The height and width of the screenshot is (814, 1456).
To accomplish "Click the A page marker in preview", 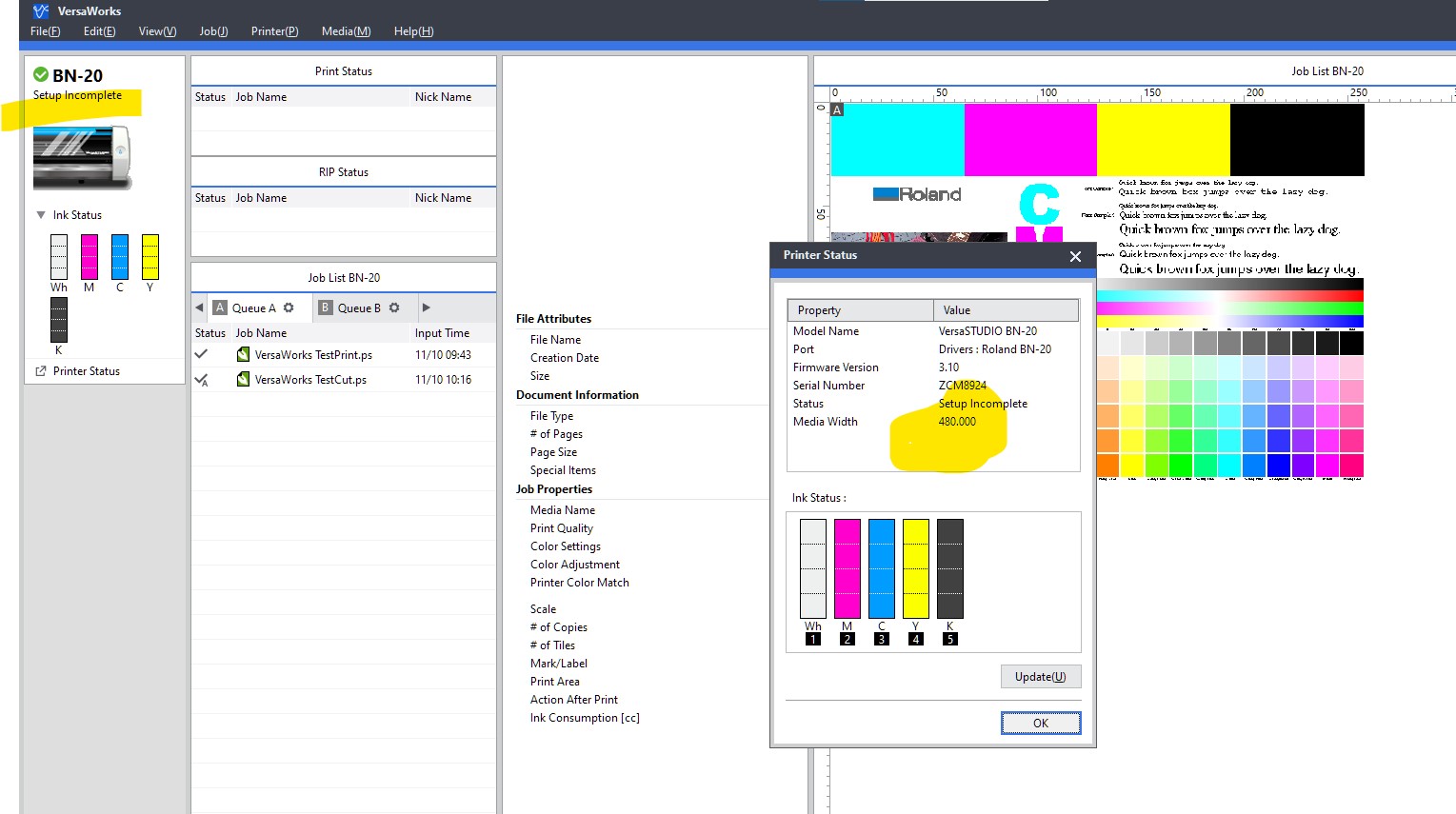I will coord(837,109).
